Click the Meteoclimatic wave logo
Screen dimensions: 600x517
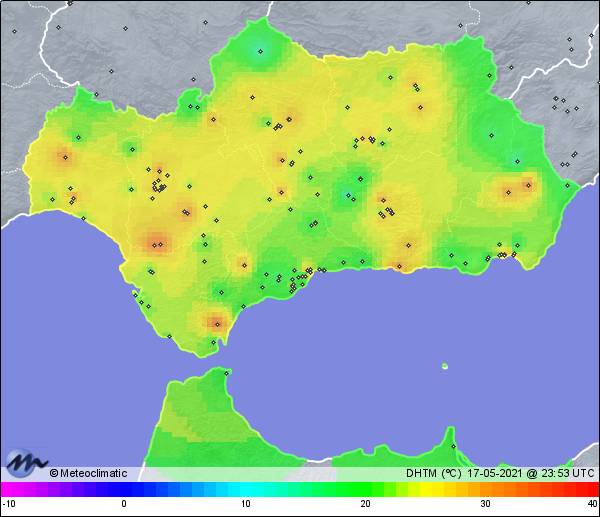tap(26, 463)
